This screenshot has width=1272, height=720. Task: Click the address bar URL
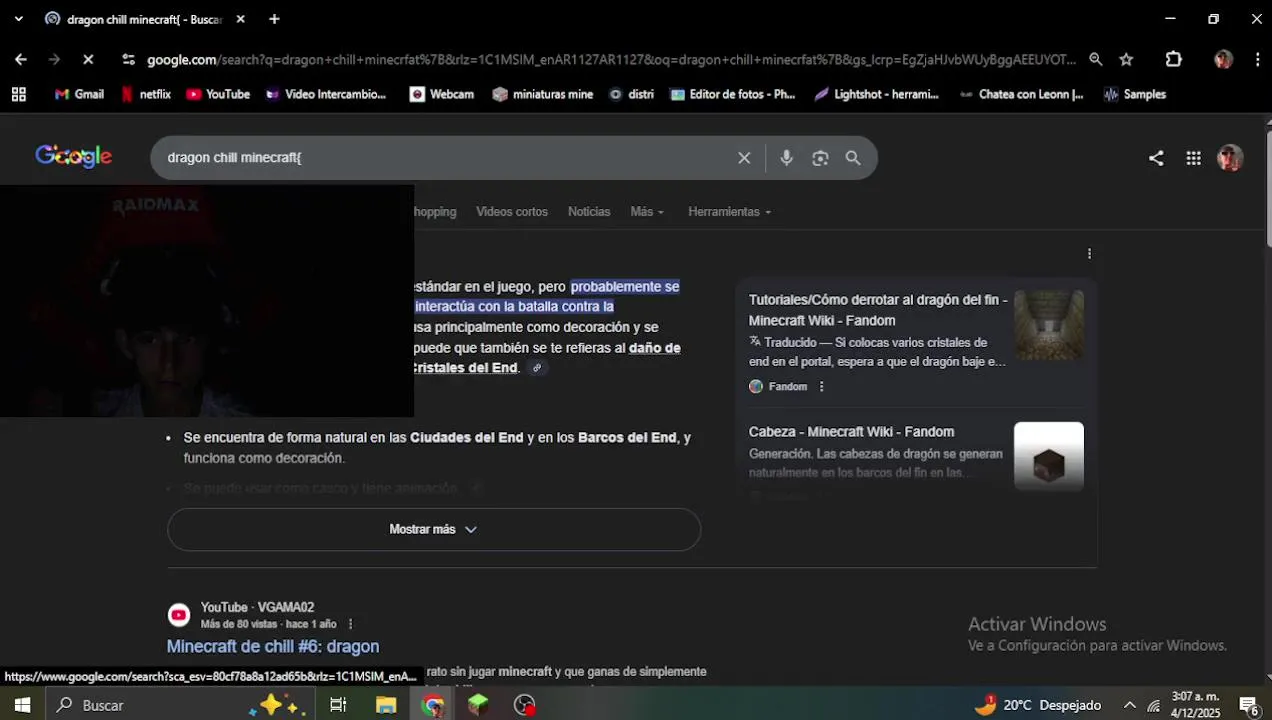coord(610,60)
